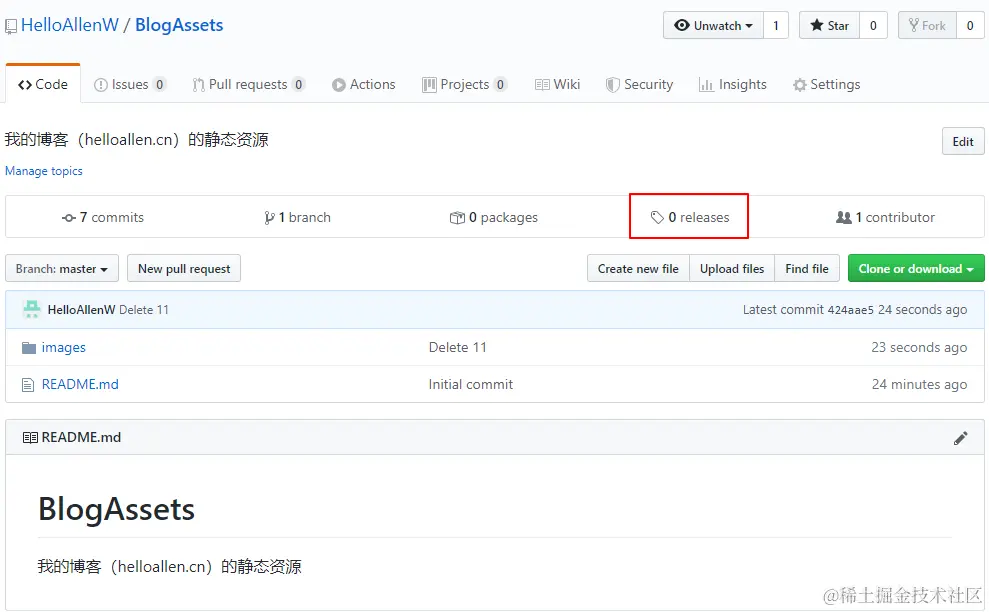Click the Issues count badge 0
This screenshot has width=989, height=612.
point(160,85)
